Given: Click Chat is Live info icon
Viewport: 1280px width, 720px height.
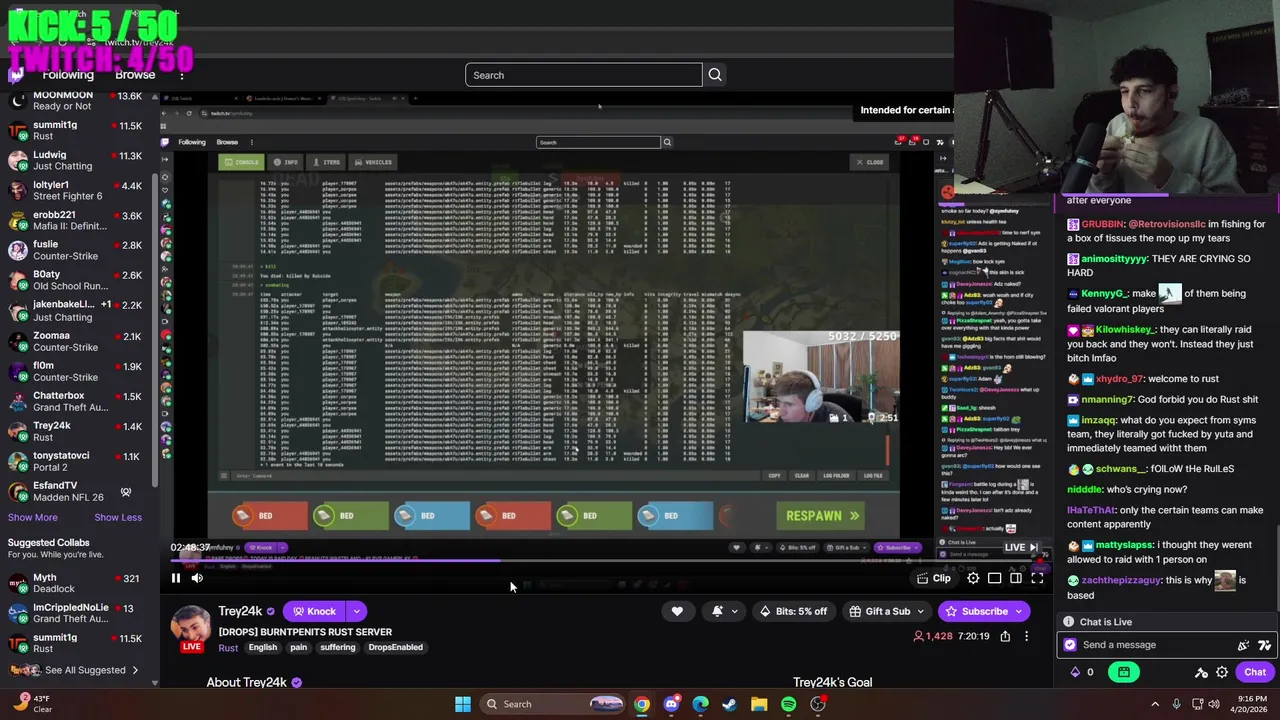Looking at the screenshot, I should pos(1070,622).
